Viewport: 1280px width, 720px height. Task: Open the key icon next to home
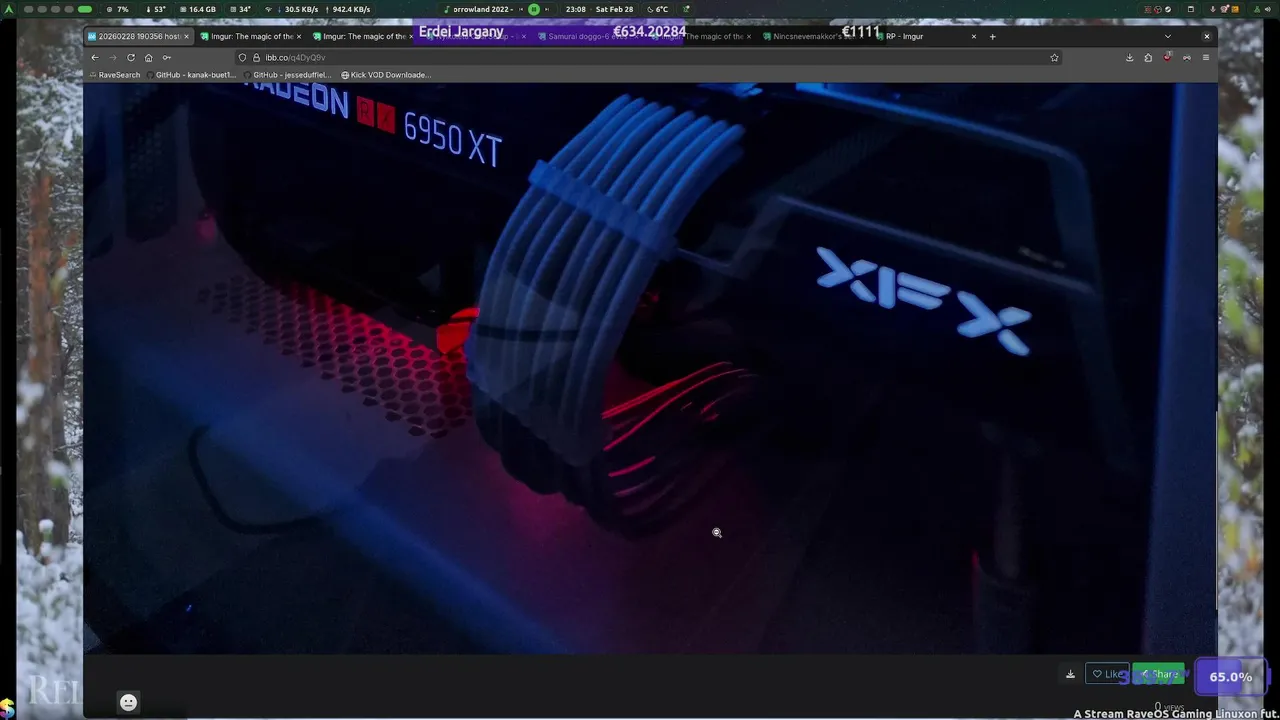166,58
